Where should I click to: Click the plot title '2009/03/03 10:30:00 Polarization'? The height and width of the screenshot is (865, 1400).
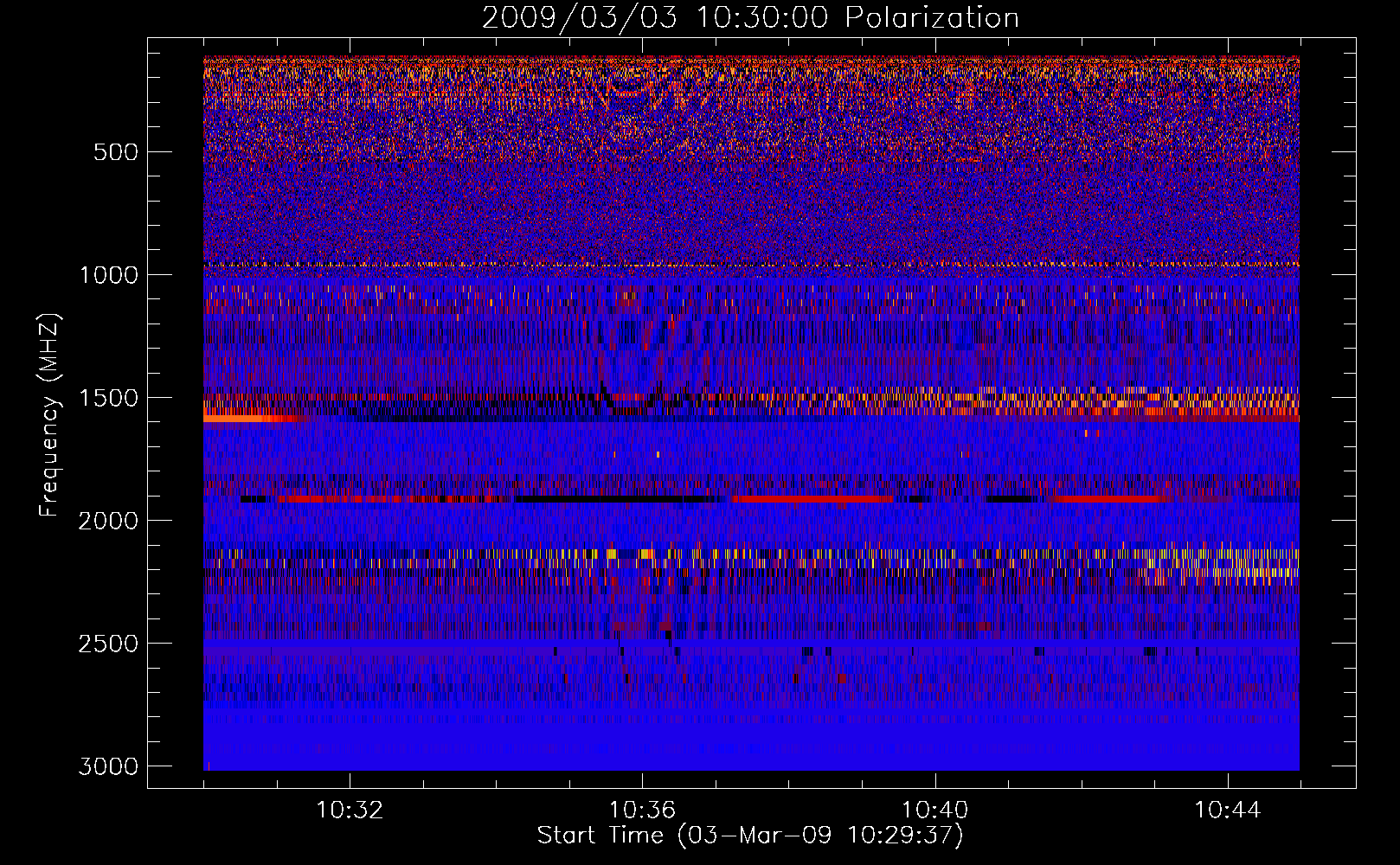(750, 17)
